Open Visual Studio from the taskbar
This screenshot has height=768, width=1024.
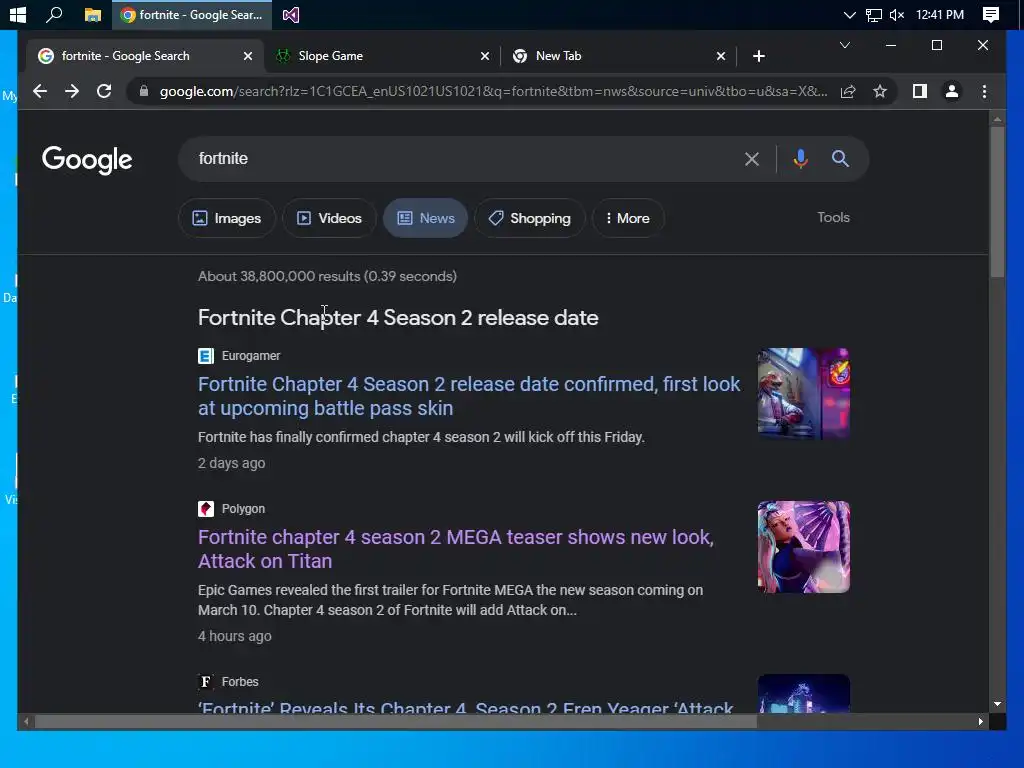(x=291, y=14)
